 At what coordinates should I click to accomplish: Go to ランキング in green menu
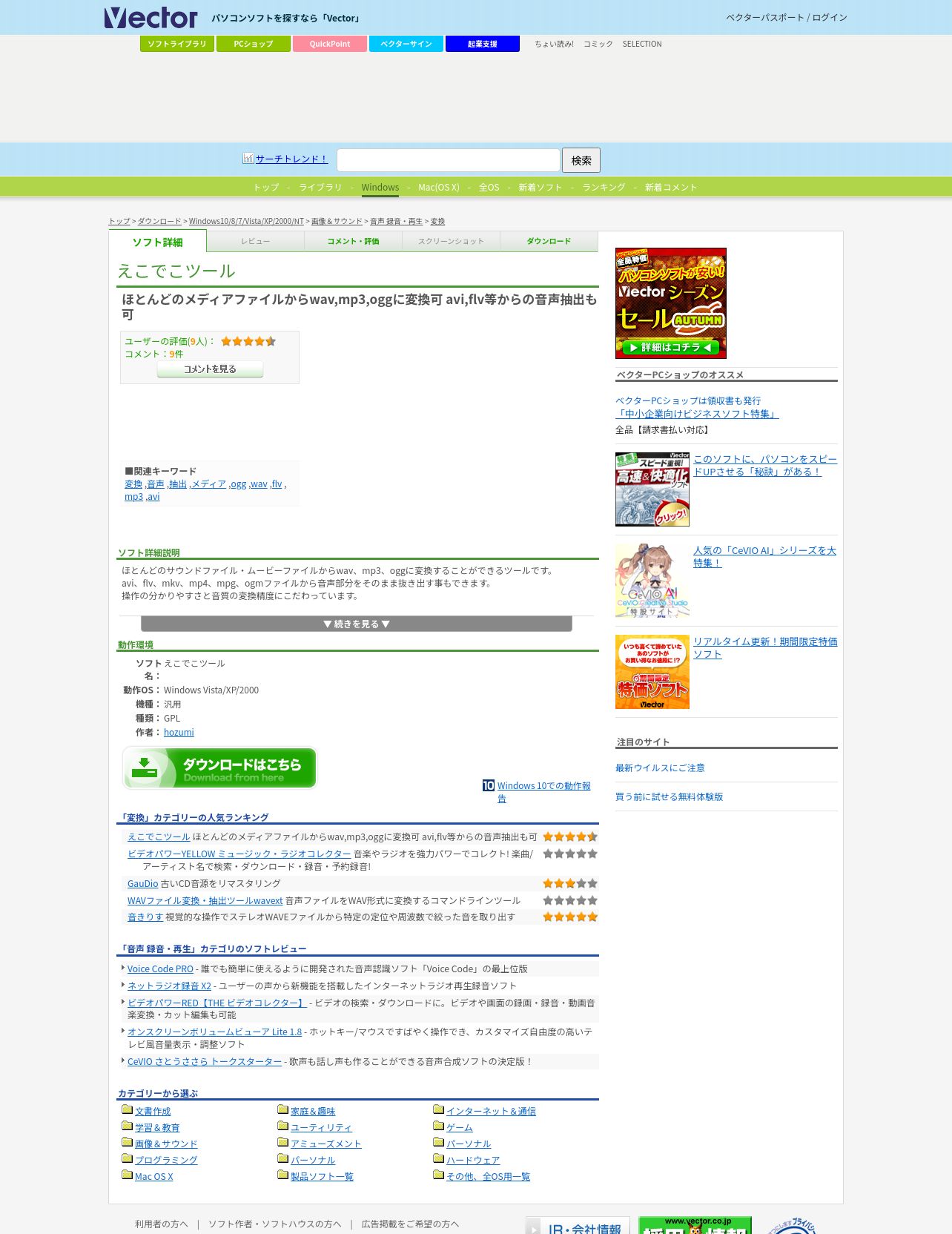point(604,187)
